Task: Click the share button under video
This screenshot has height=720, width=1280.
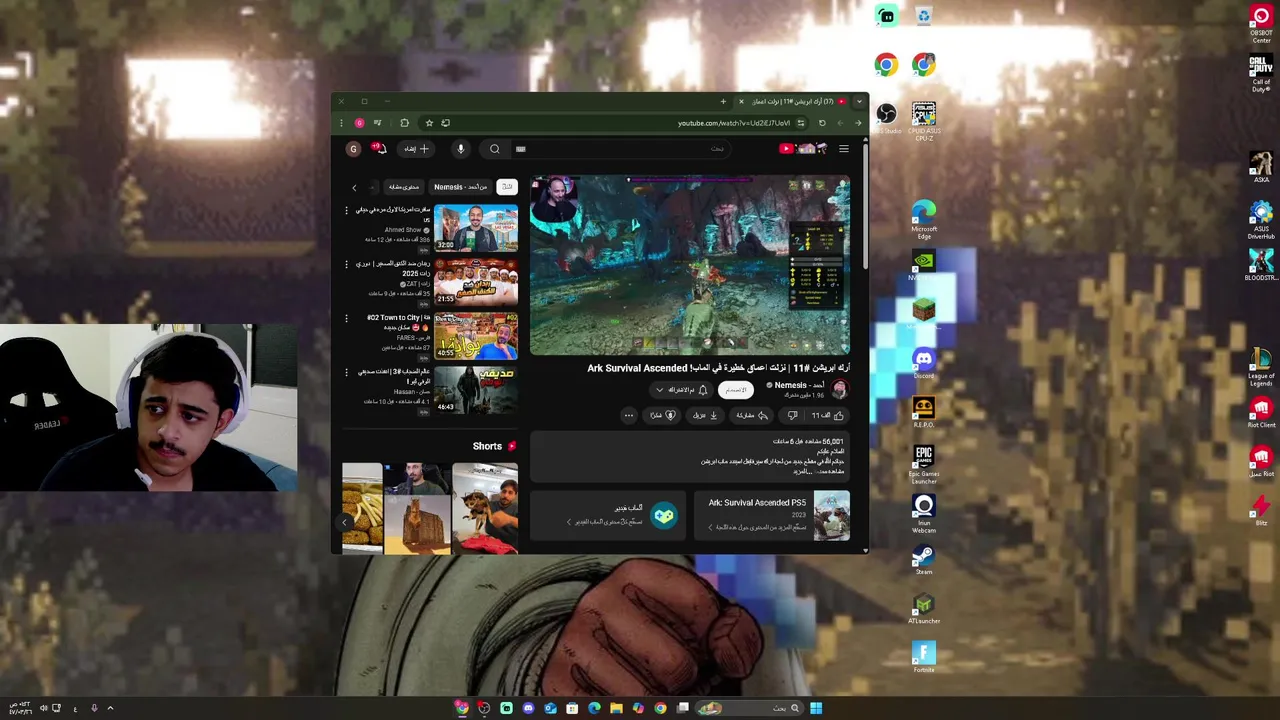Action: [752, 415]
